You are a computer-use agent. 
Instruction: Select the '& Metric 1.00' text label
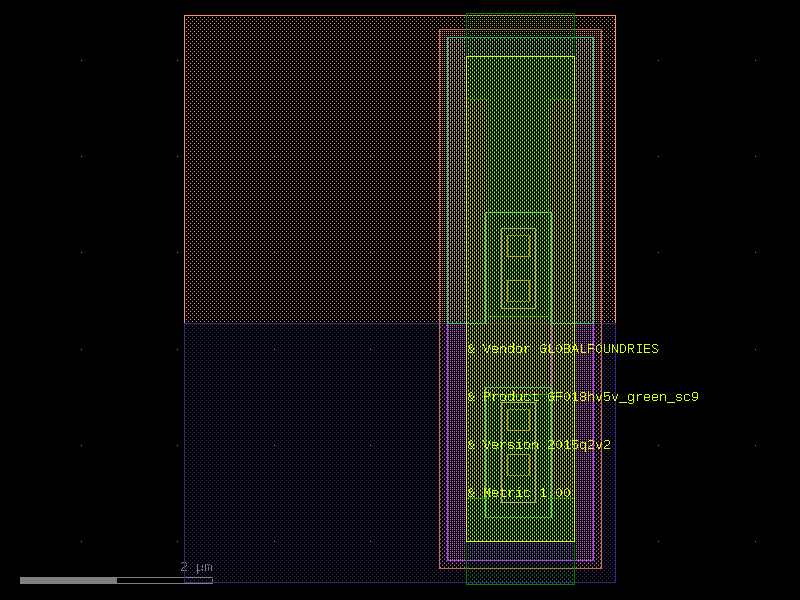[x=519, y=493]
